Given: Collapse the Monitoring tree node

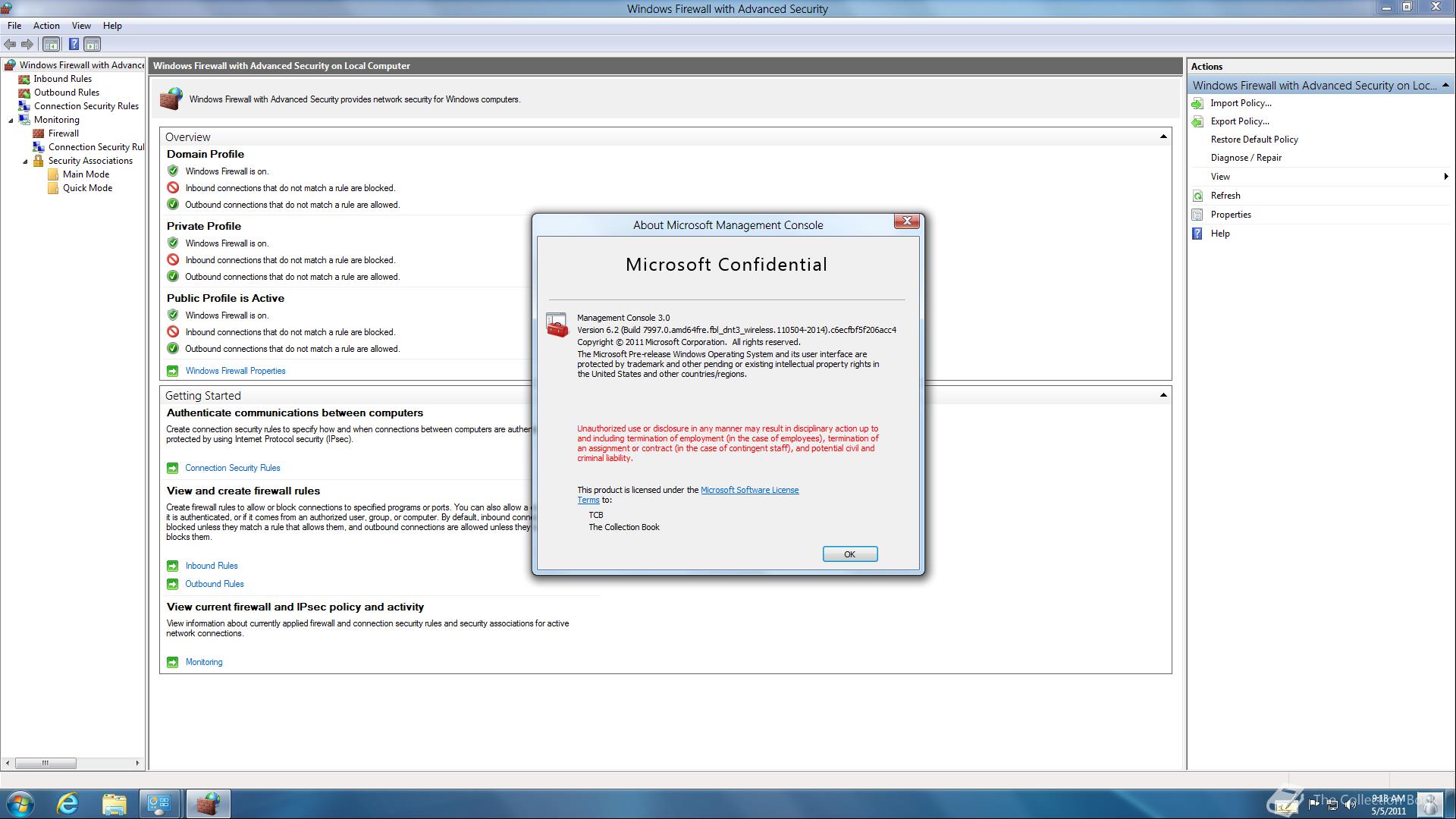Looking at the screenshot, I should coord(11,121).
